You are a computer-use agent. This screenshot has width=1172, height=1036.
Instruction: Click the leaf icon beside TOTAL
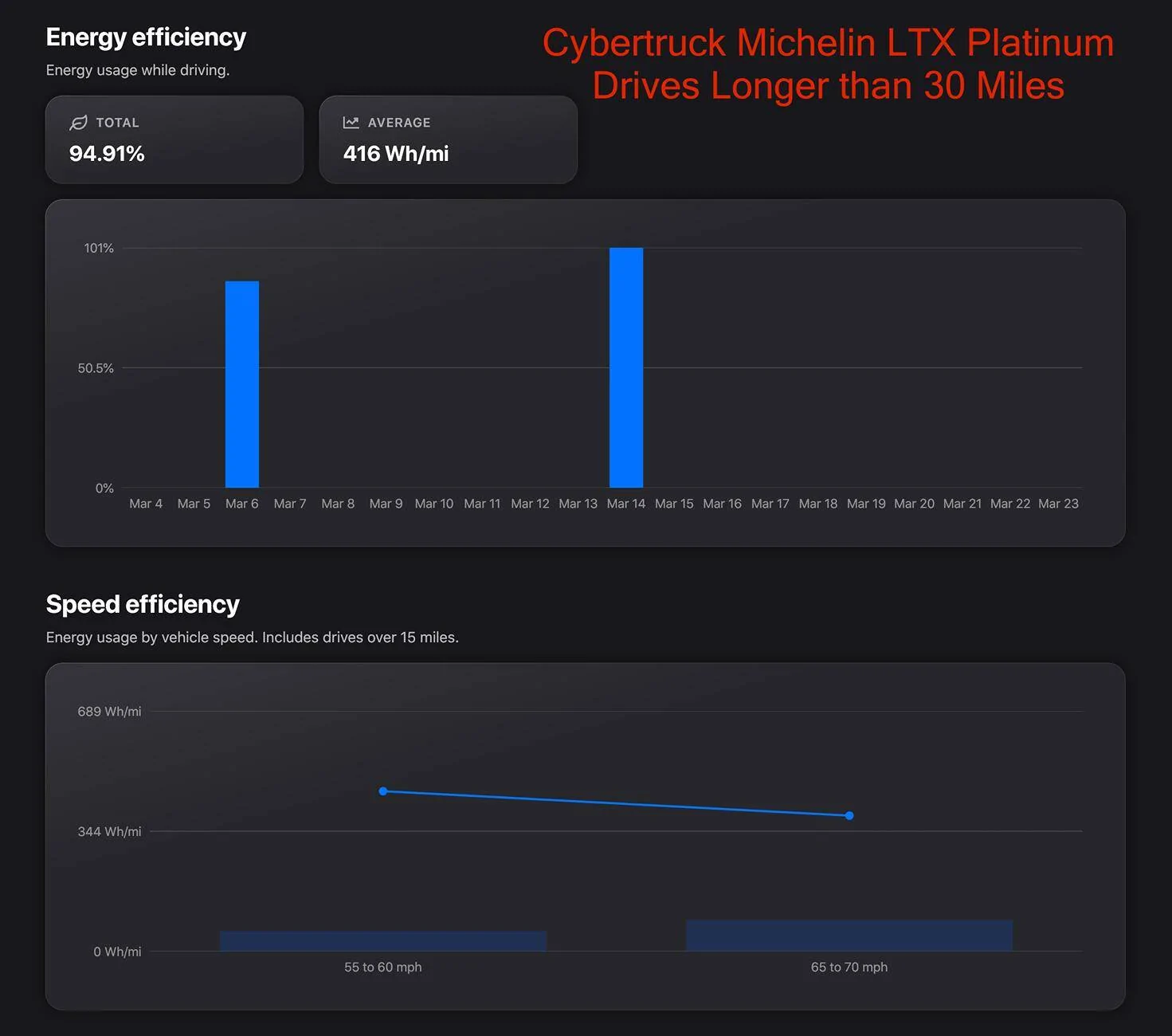pos(78,123)
